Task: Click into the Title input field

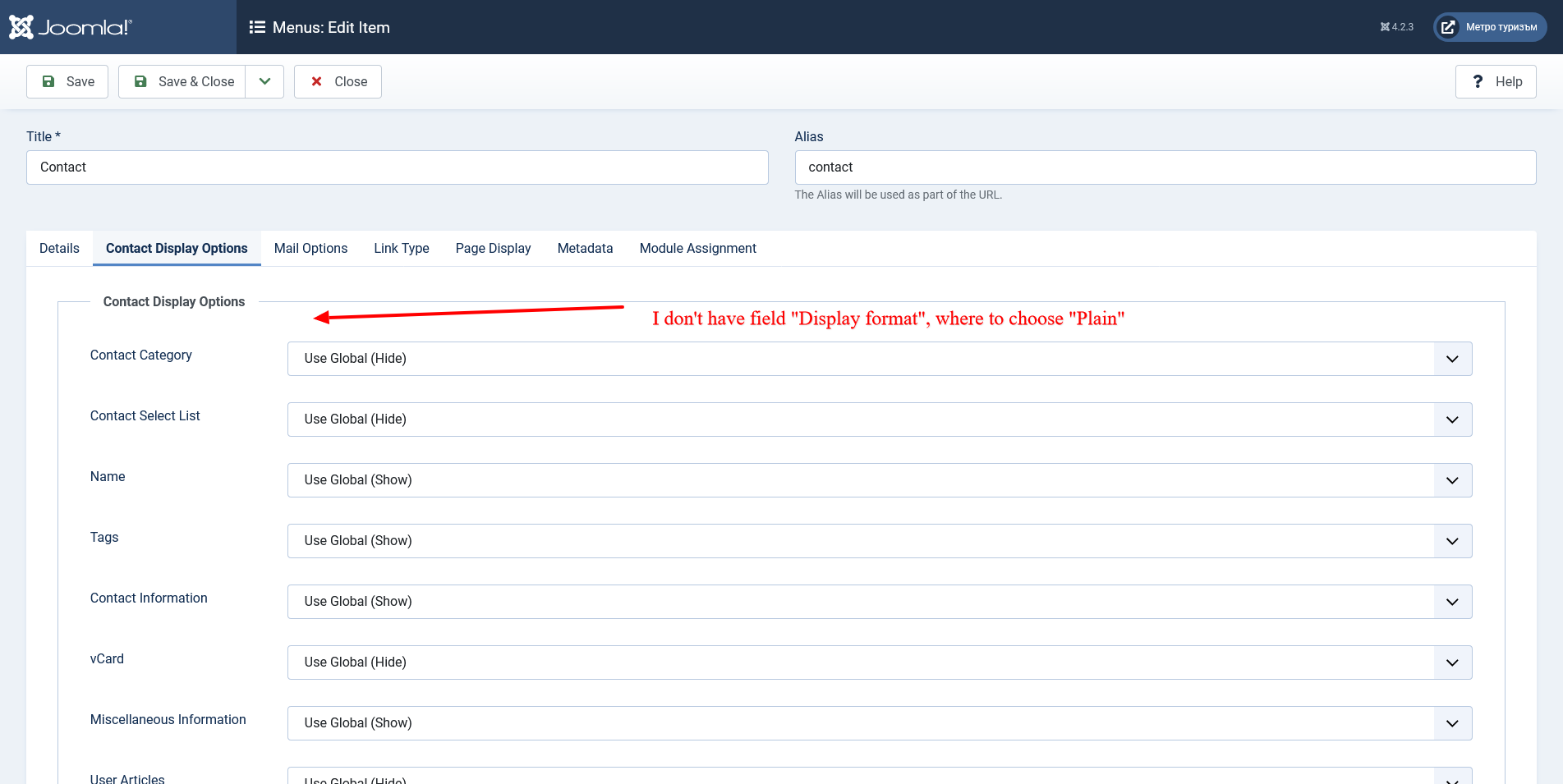Action: pos(397,167)
